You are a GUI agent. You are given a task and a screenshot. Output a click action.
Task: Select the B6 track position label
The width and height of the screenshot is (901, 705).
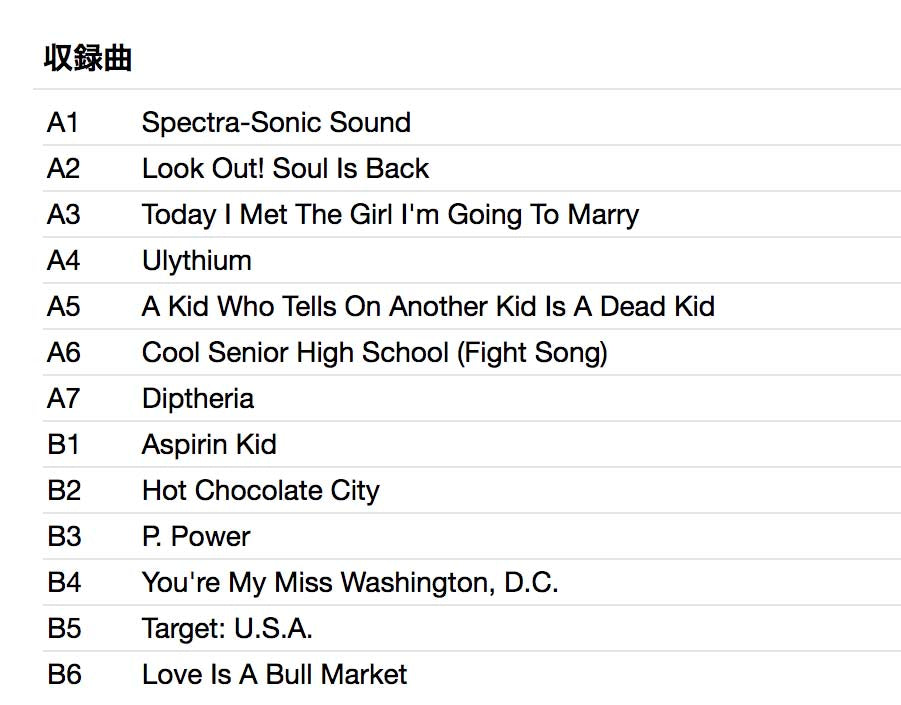coord(64,674)
